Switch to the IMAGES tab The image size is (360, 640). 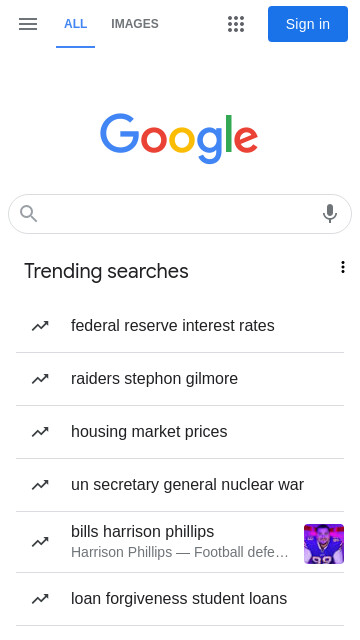135,24
